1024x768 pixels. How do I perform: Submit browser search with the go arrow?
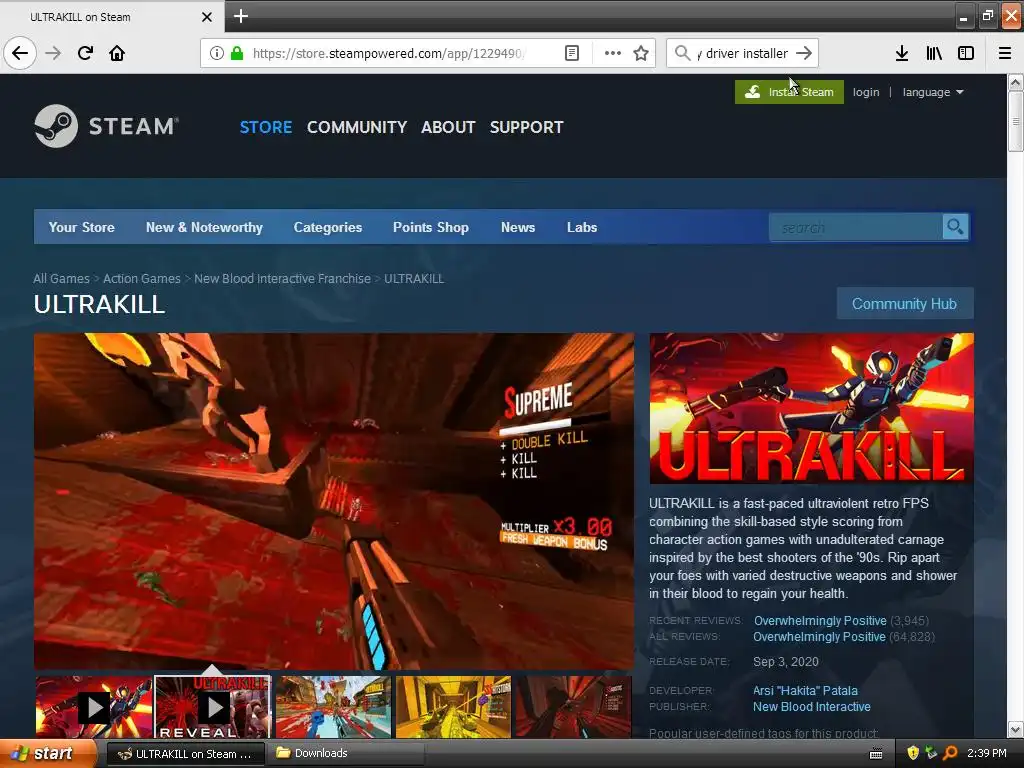[805, 53]
